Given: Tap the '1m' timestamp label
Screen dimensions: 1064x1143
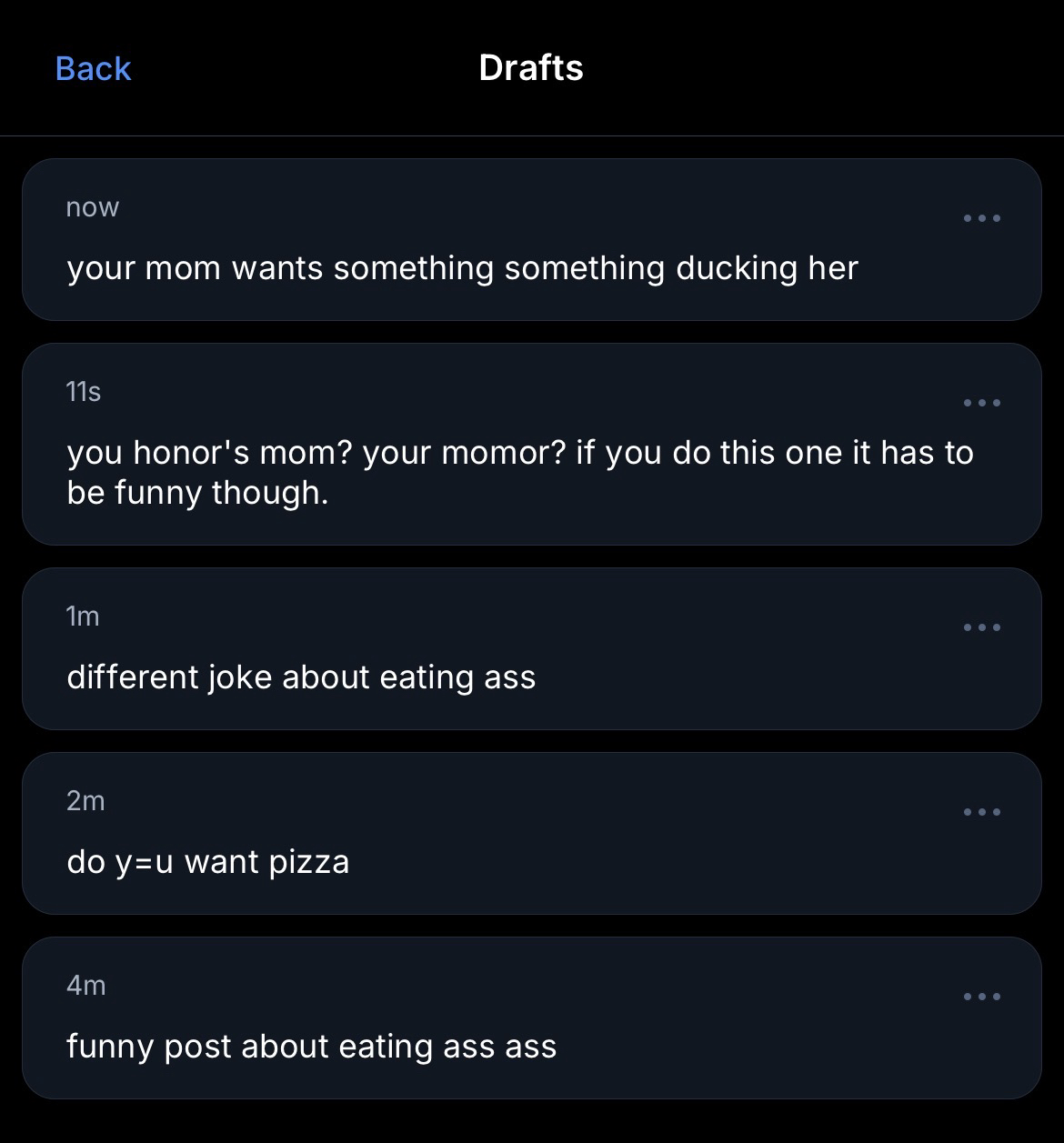Looking at the screenshot, I should pyautogui.click(x=83, y=617).
